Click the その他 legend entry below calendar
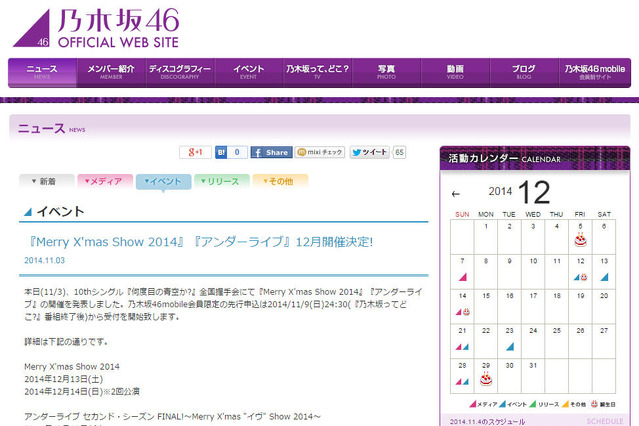The height and width of the screenshot is (426, 639). [574, 404]
